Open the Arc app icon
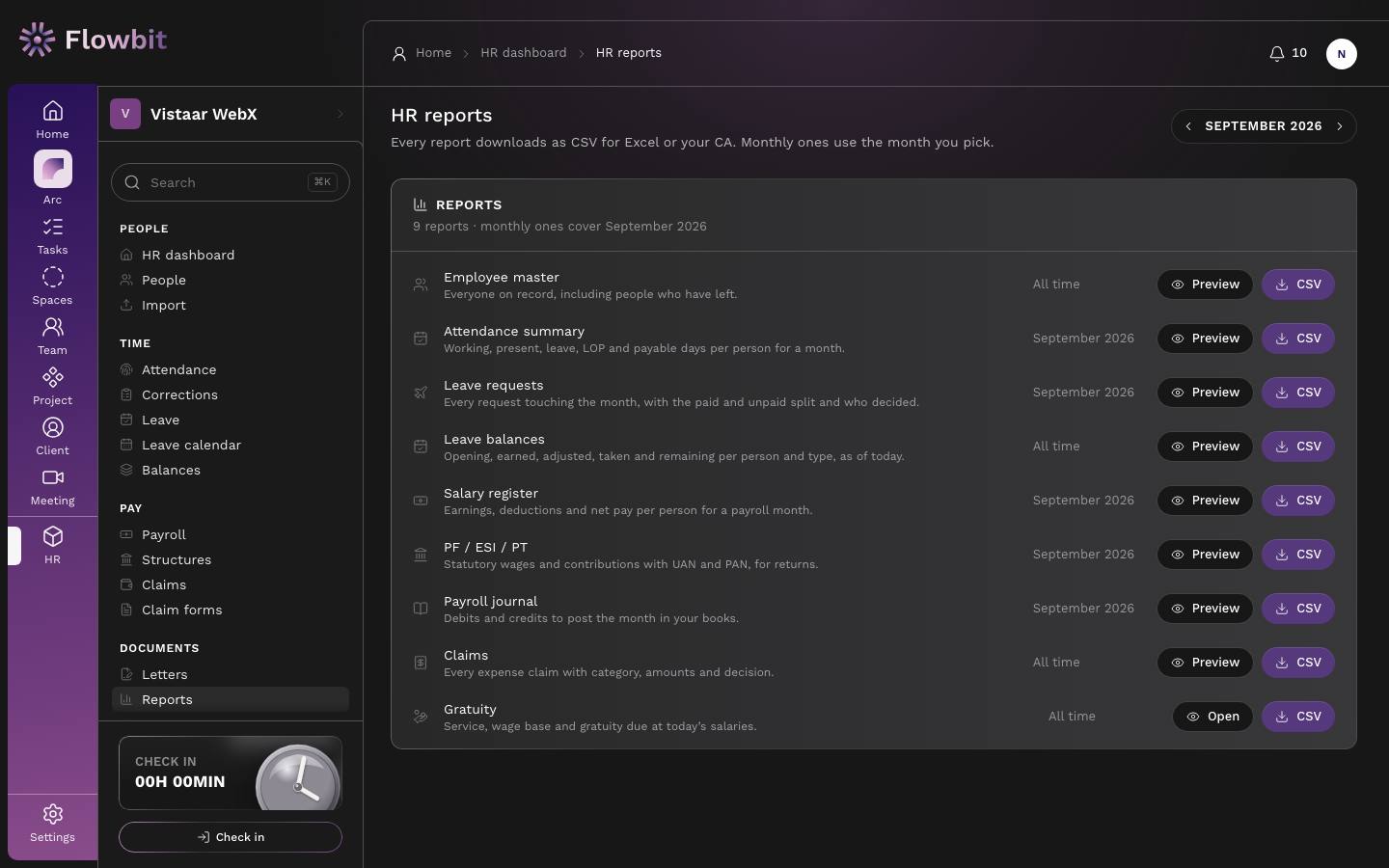The width and height of the screenshot is (1389, 868). (x=53, y=169)
